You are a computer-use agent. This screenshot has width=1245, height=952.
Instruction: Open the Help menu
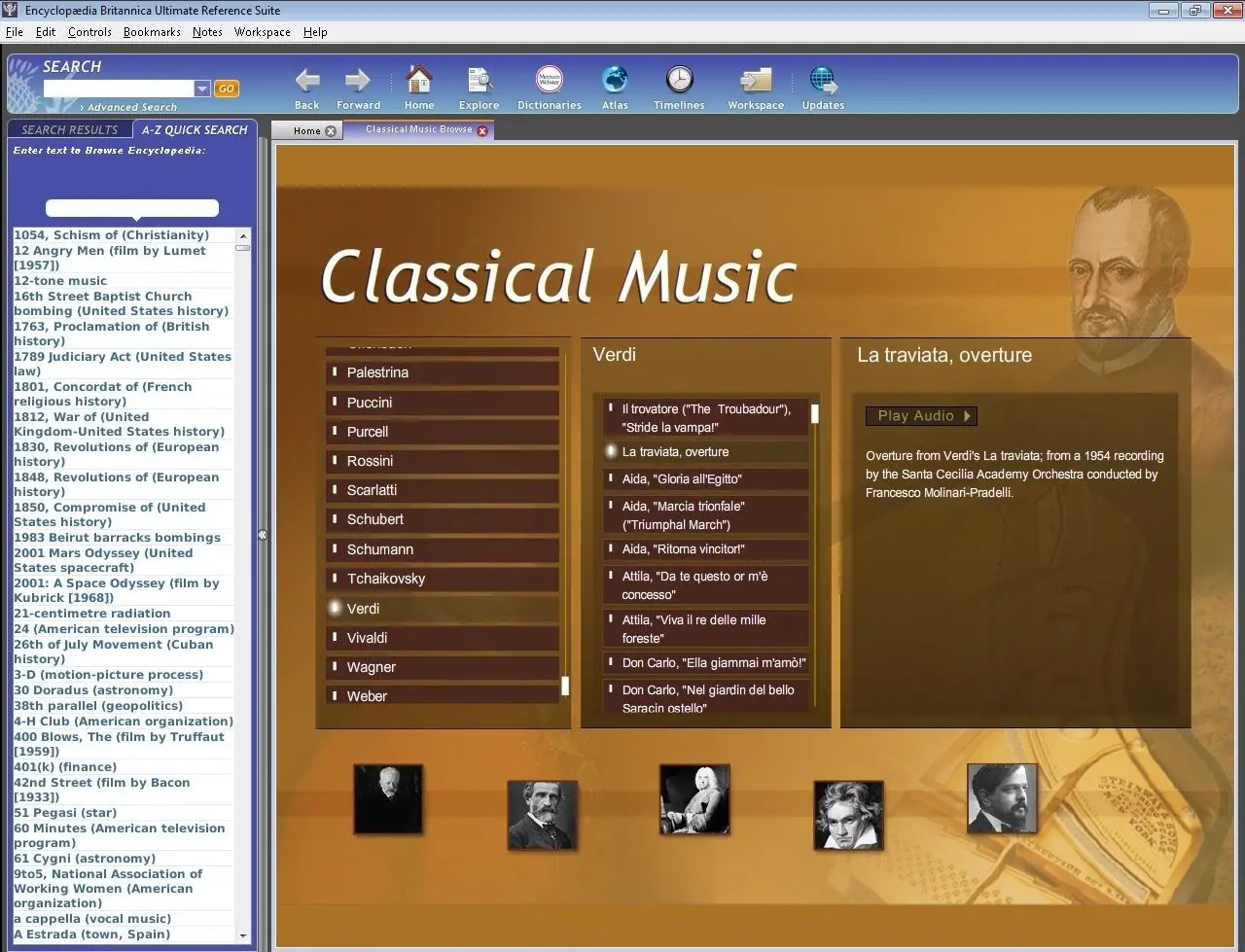tap(315, 32)
